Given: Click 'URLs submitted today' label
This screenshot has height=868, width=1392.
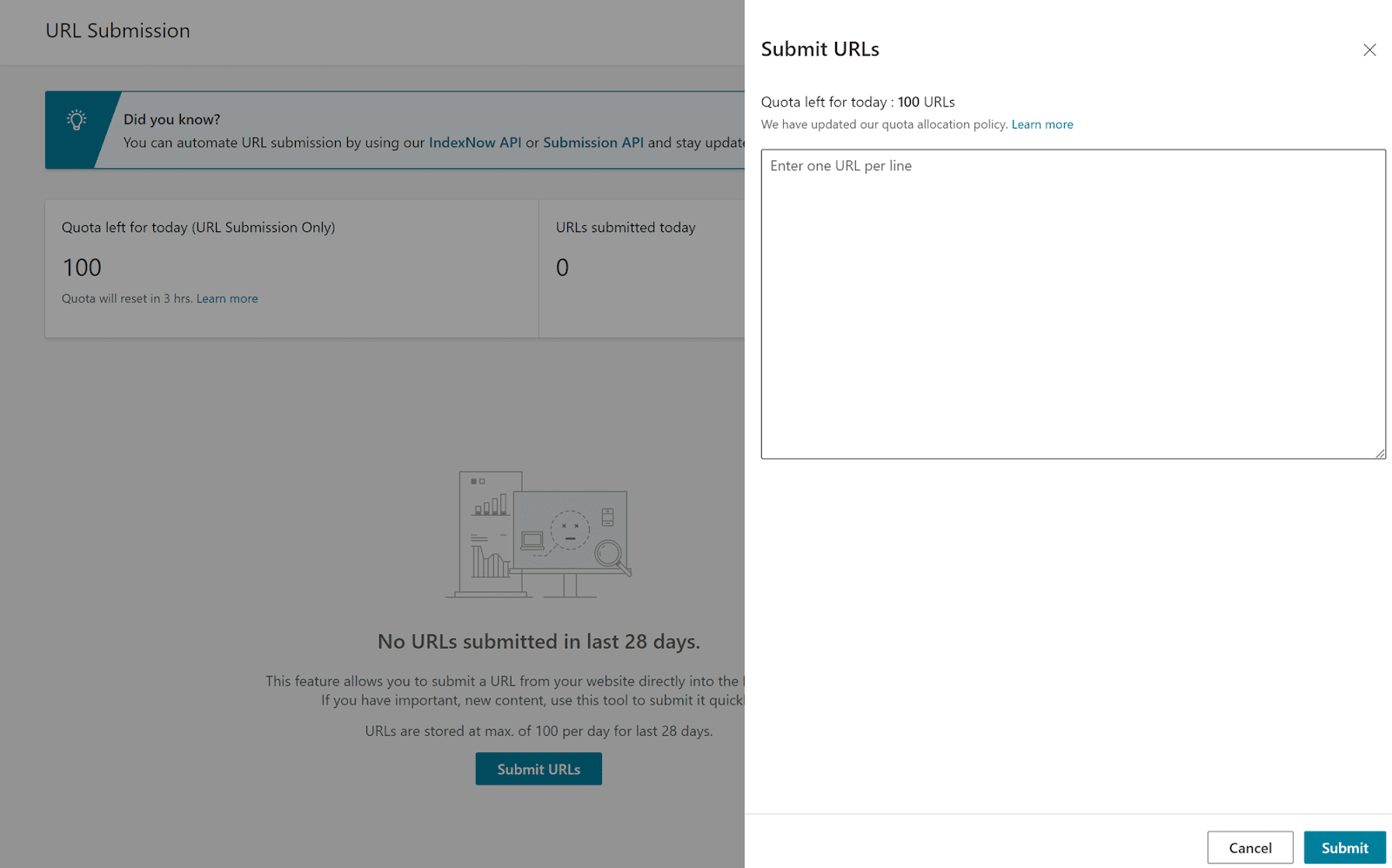Looking at the screenshot, I should point(626,227).
